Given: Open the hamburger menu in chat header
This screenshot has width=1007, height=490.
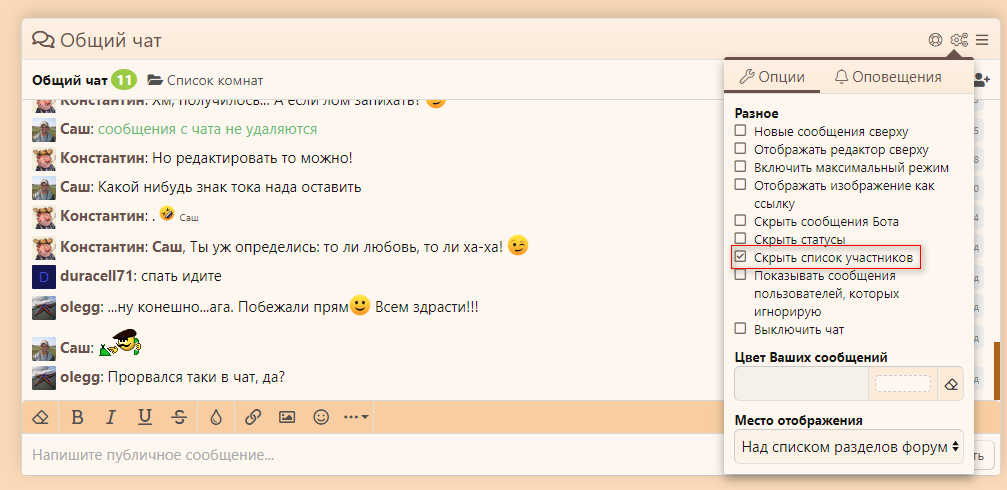Looking at the screenshot, I should click(982, 40).
